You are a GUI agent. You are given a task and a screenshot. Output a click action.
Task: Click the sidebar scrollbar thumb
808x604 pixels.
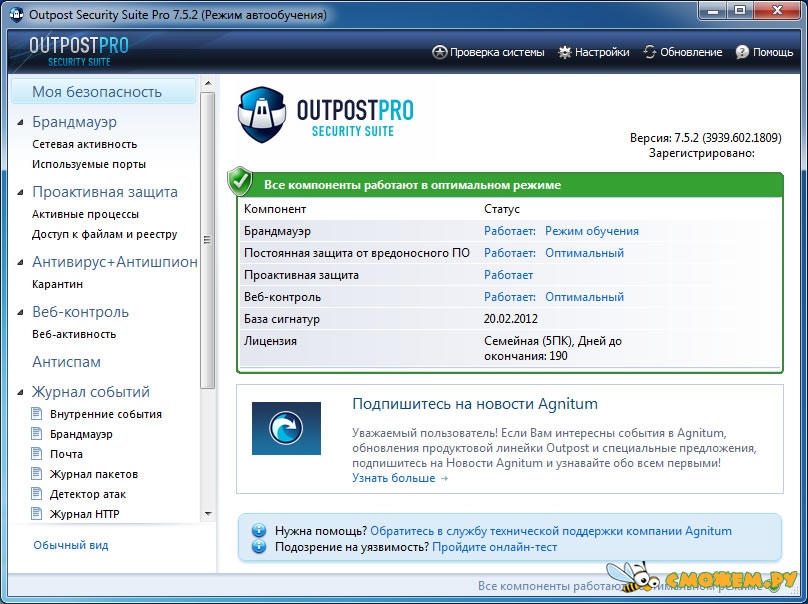pyautogui.click(x=208, y=240)
